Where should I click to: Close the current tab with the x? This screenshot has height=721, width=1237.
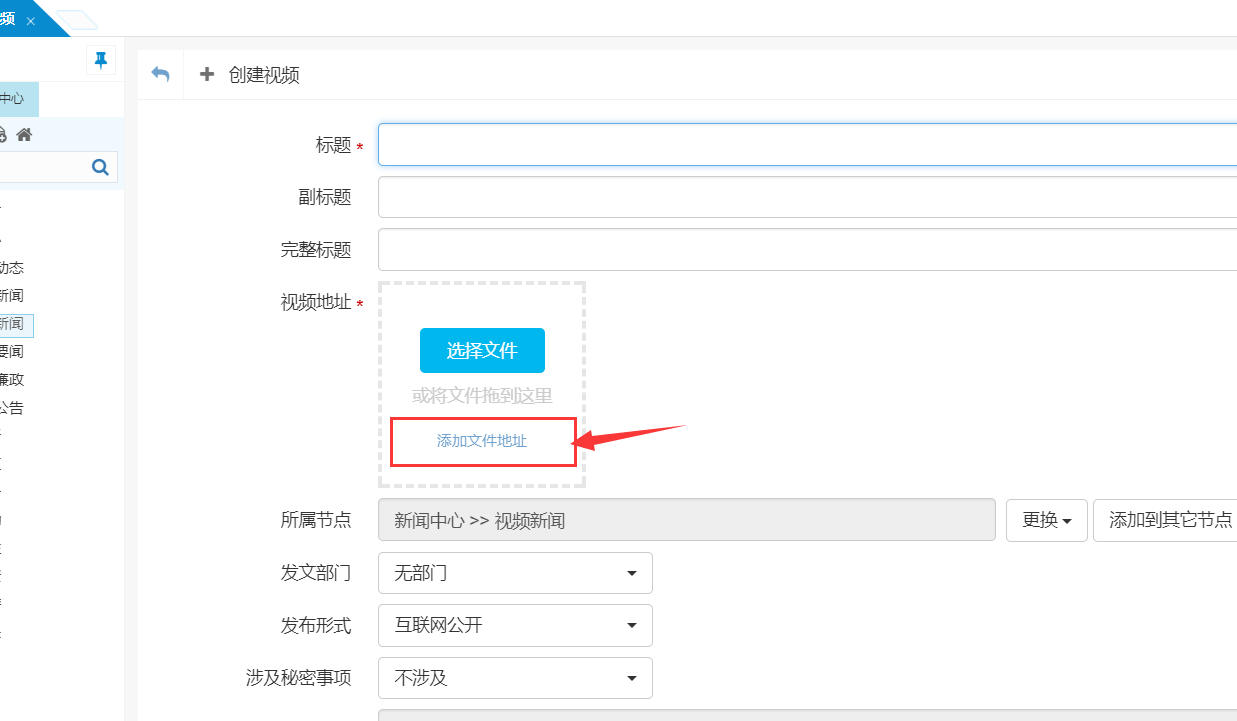pyautogui.click(x=31, y=21)
